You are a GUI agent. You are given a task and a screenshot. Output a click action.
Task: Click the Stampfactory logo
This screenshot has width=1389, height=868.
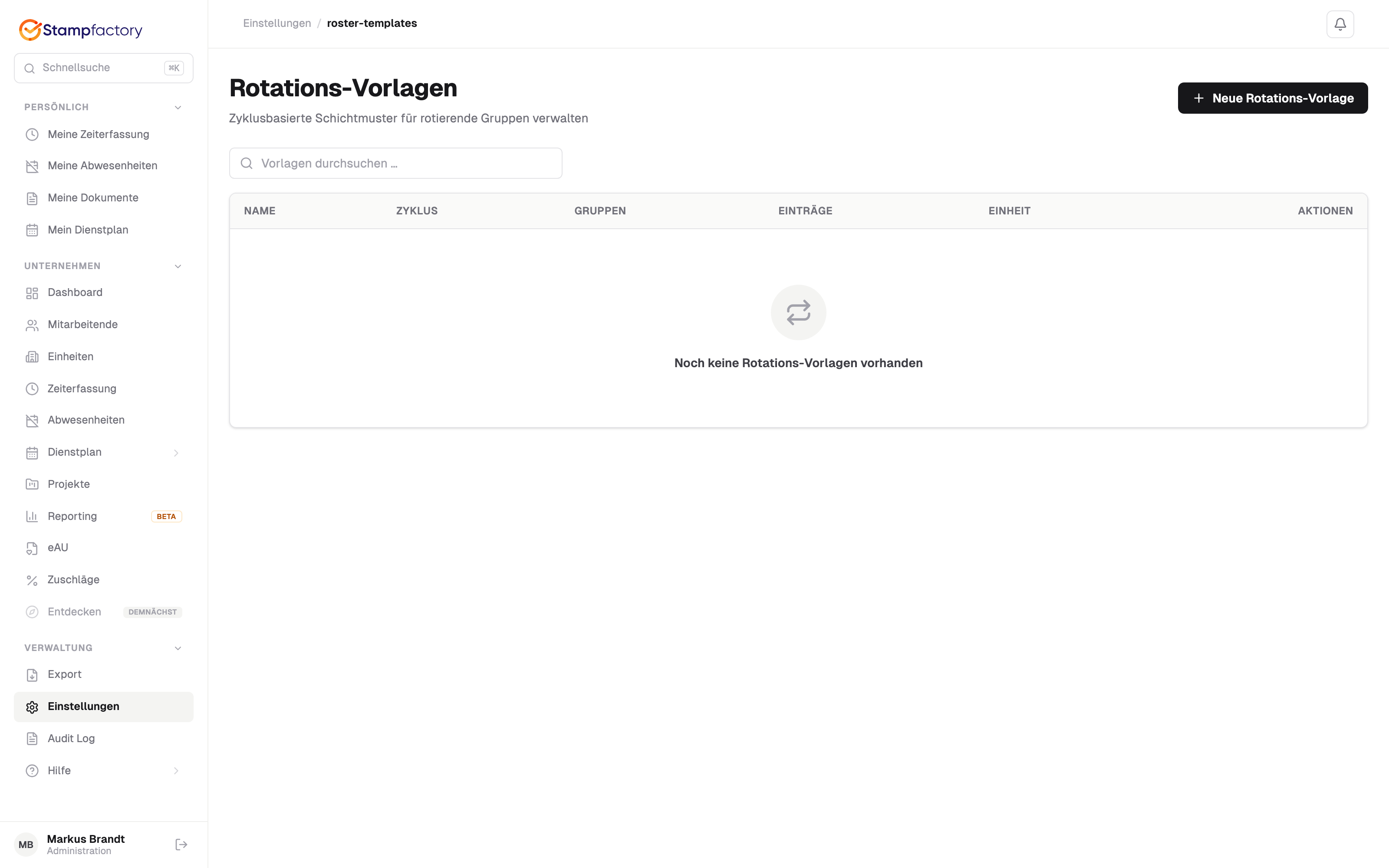pyautogui.click(x=80, y=30)
